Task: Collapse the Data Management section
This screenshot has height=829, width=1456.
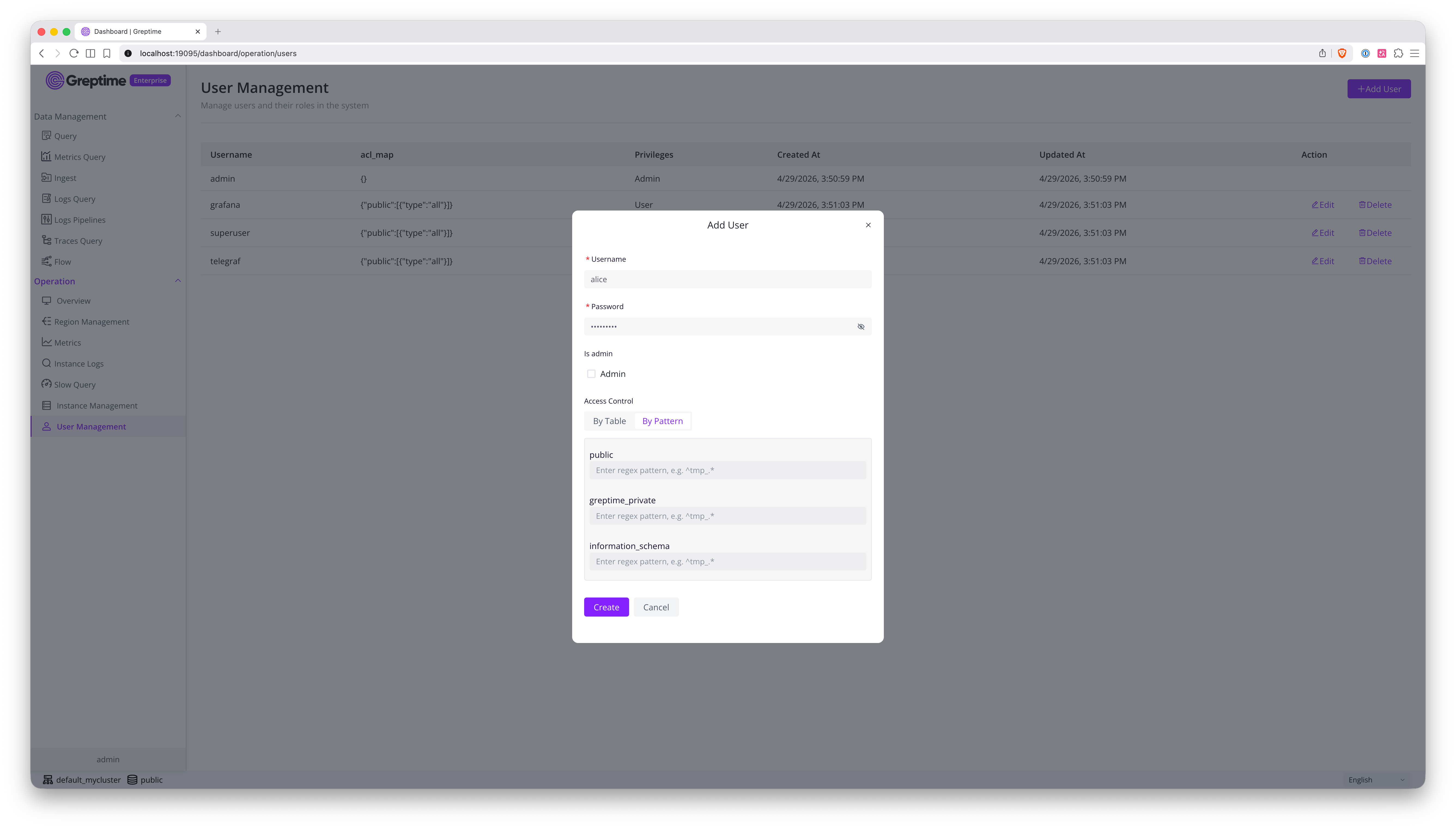Action: 178,116
